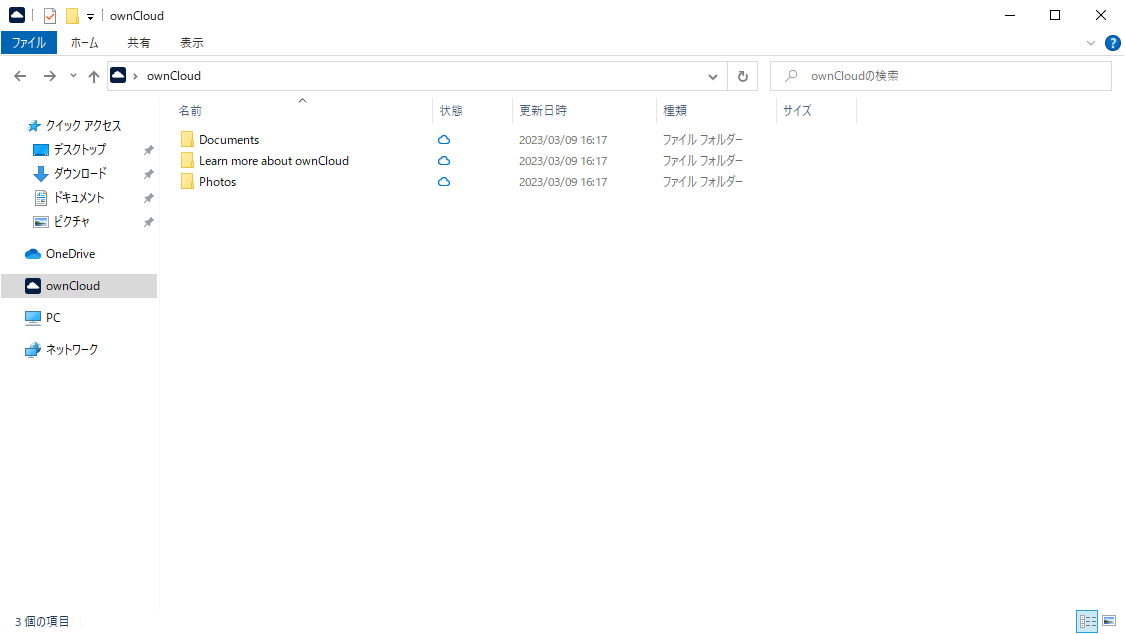Click the Properties quick access checkmark icon
1125x634 pixels.
pyautogui.click(x=50, y=16)
